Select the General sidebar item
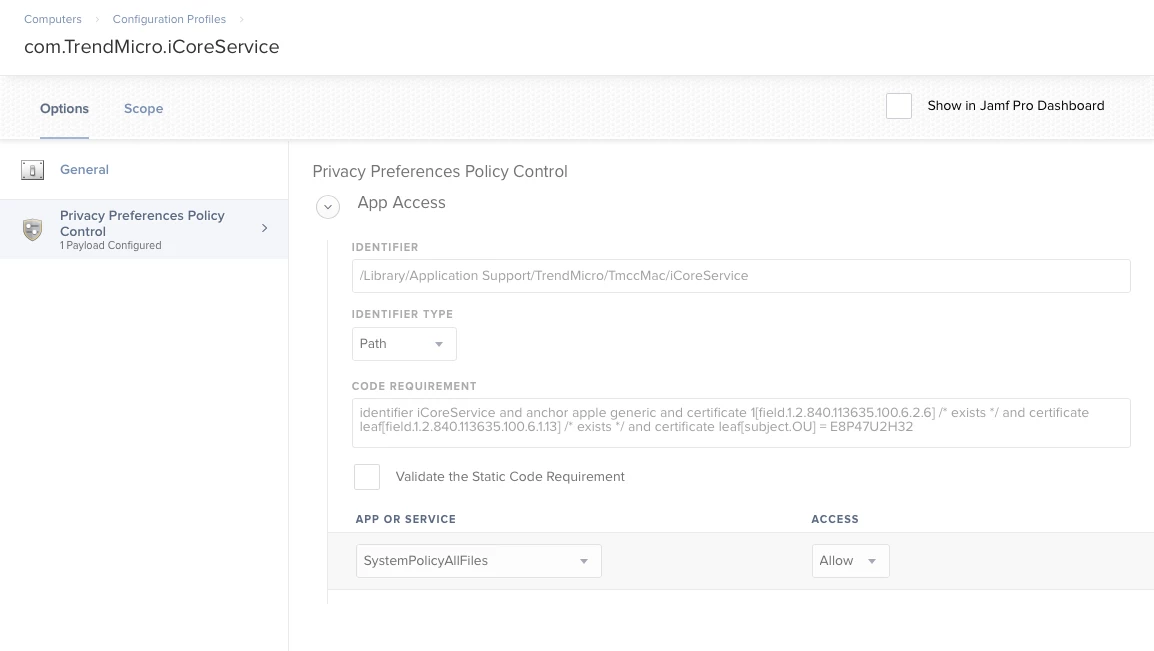The image size is (1154, 651). tap(144, 170)
